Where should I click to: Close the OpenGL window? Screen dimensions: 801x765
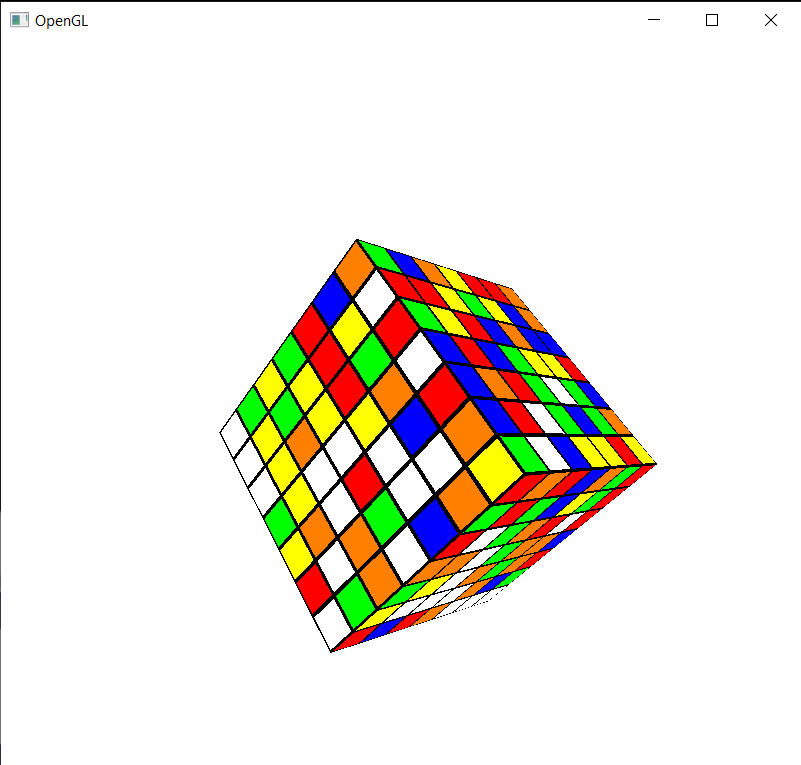coord(771,20)
